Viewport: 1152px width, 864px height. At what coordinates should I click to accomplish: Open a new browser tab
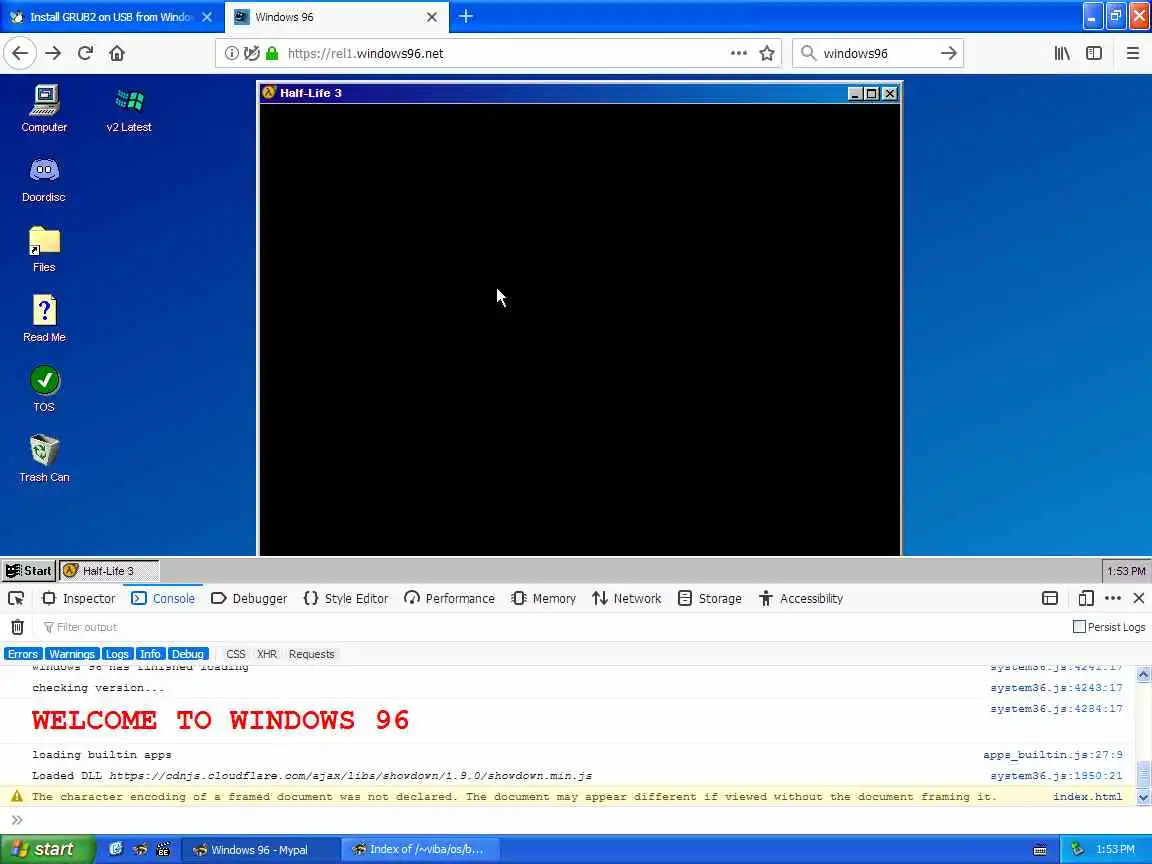tap(466, 16)
